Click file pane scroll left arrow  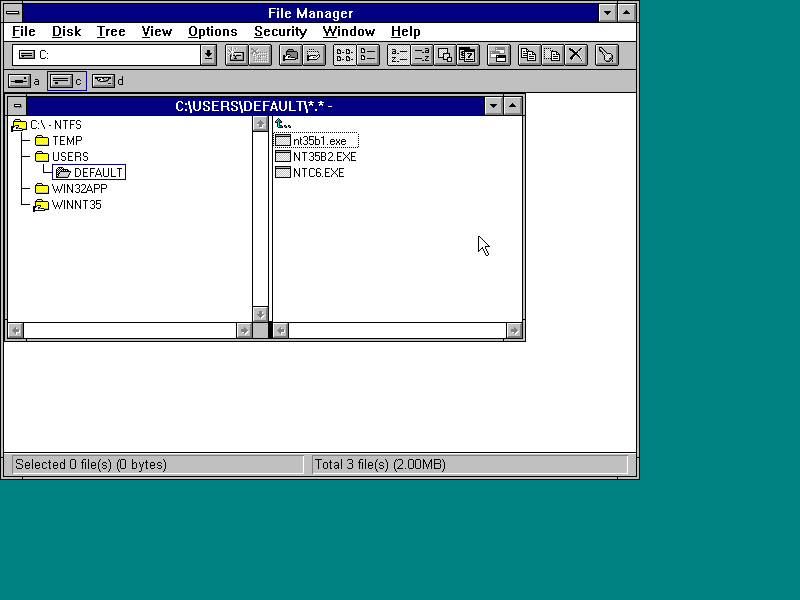[x=281, y=331]
